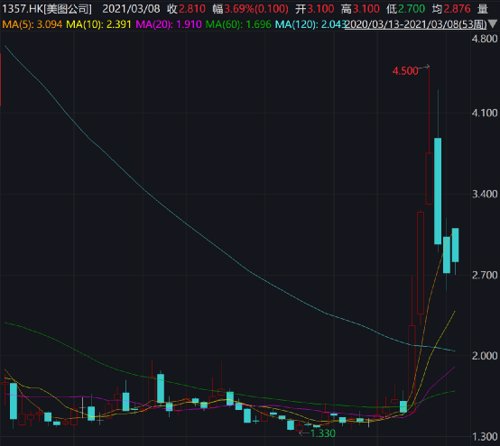
Task: Click the 2021/03/08 date in the header
Action: 131,9
